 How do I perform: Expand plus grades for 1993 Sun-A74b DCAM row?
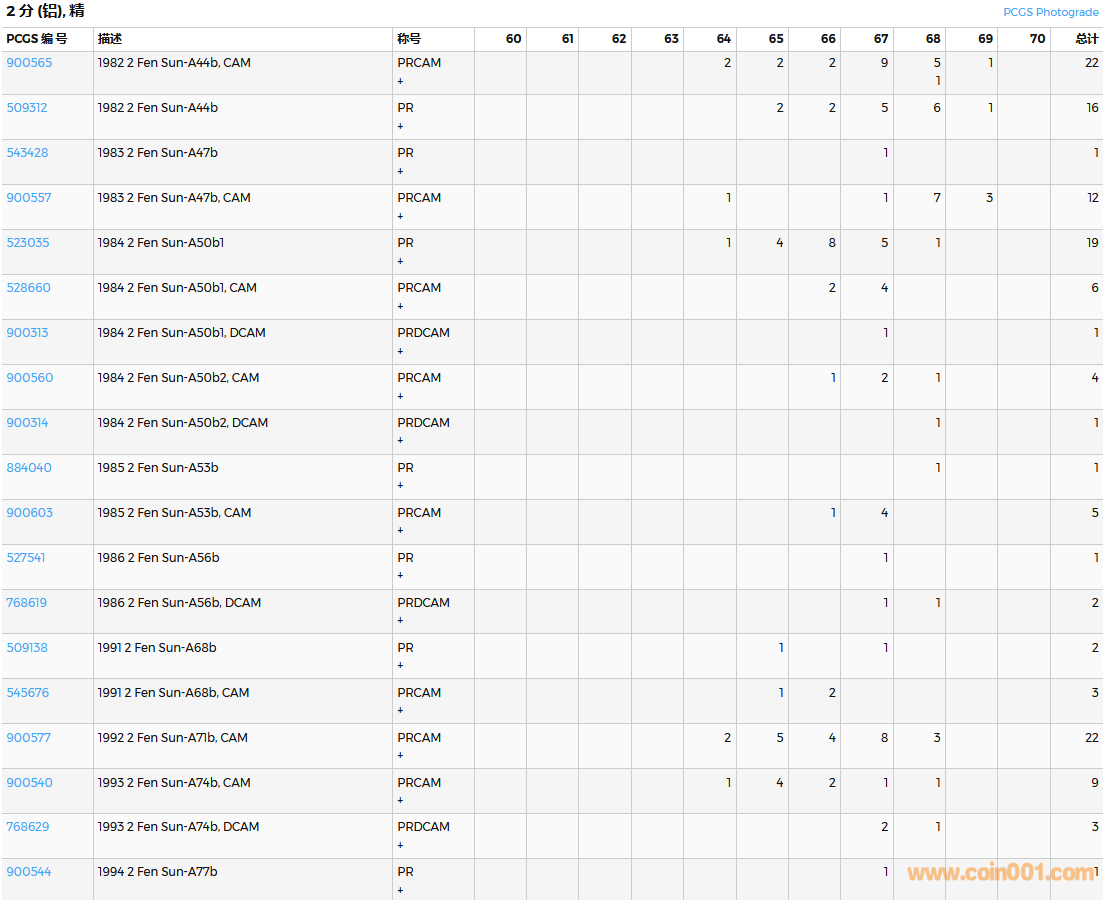401,845
